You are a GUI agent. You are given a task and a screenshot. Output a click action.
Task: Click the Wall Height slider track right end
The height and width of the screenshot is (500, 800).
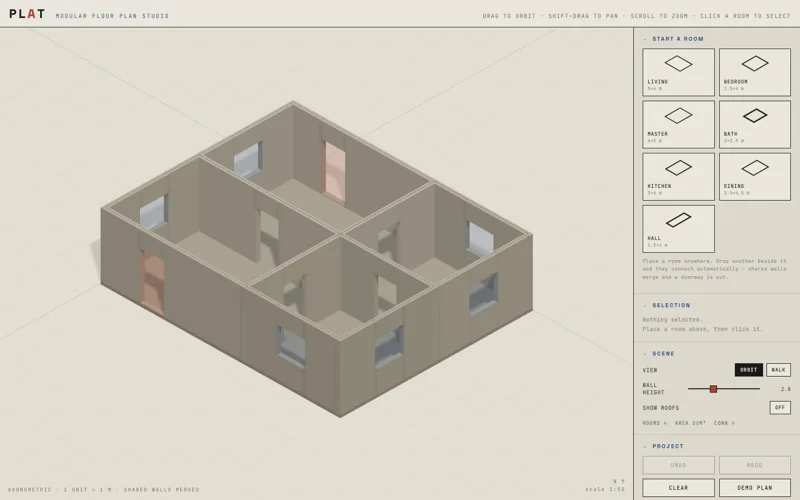click(x=758, y=389)
